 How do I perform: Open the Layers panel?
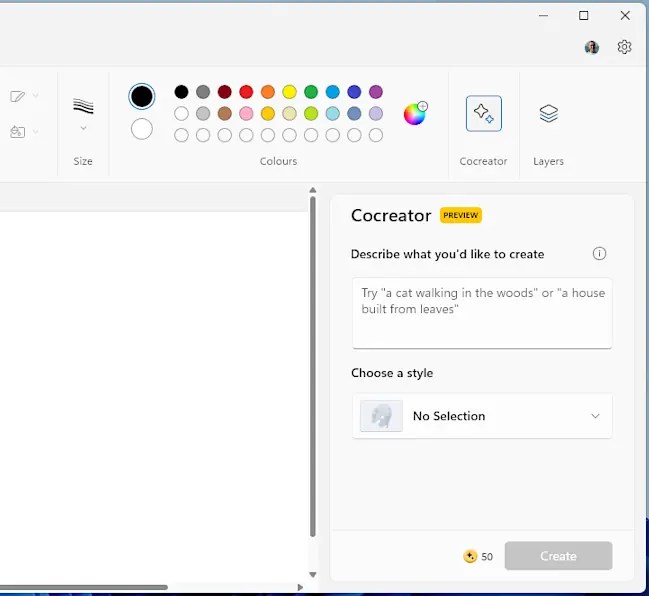(x=548, y=113)
